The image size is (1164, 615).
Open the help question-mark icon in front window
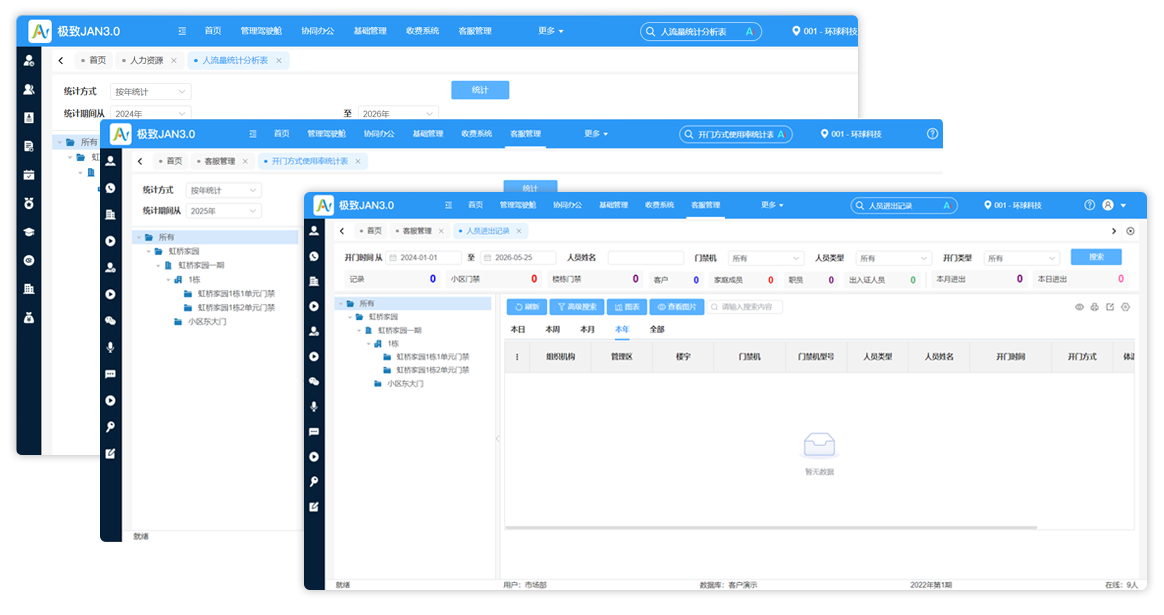pyautogui.click(x=1089, y=205)
